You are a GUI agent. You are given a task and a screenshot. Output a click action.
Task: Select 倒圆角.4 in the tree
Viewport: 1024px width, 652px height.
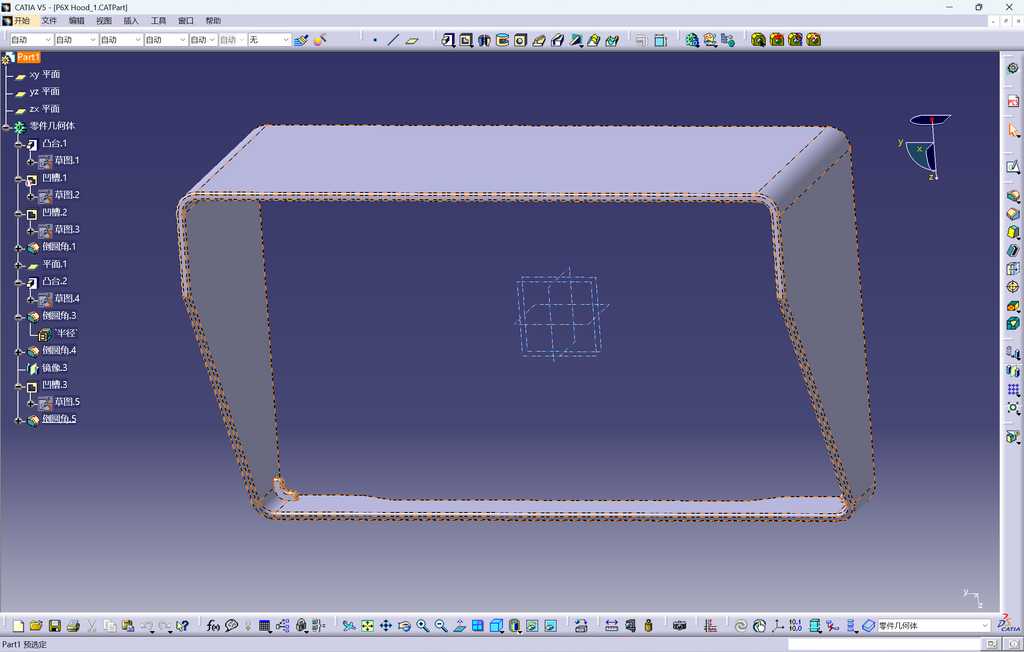click(x=59, y=351)
